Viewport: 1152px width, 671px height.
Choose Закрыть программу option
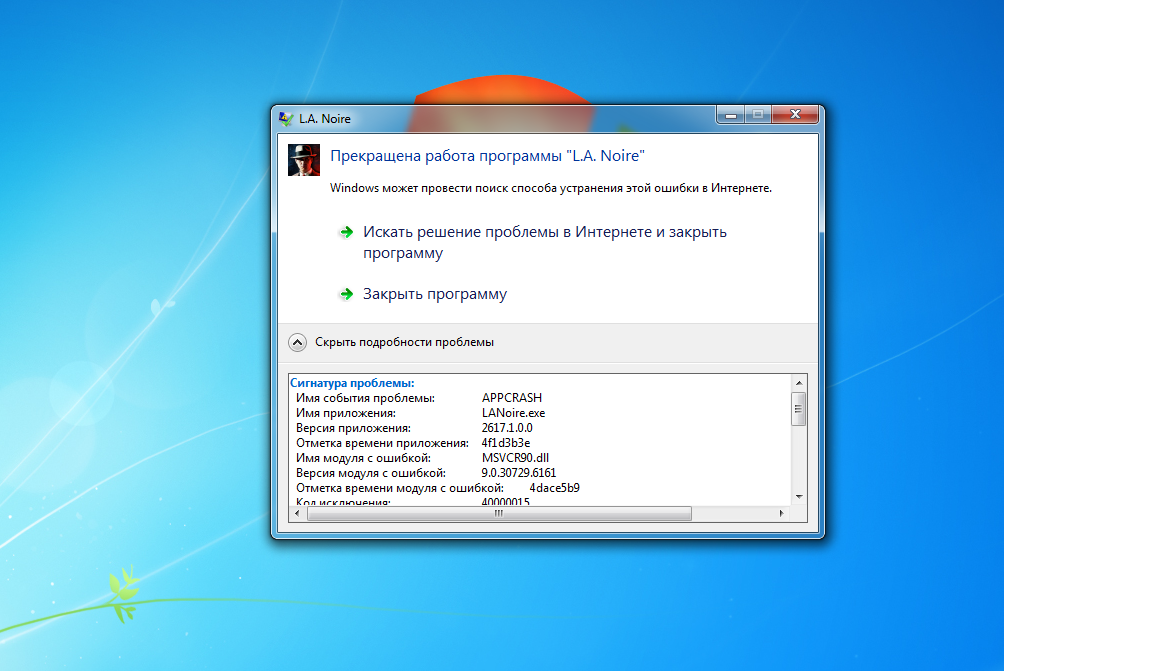434,294
